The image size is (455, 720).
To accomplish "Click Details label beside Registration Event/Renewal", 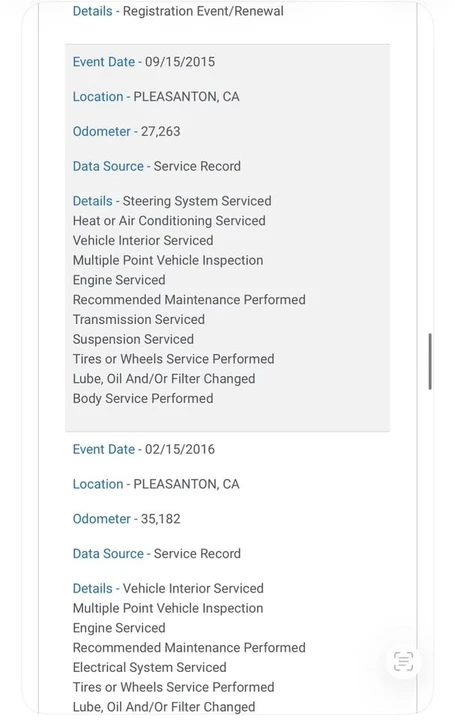I will point(92,11).
